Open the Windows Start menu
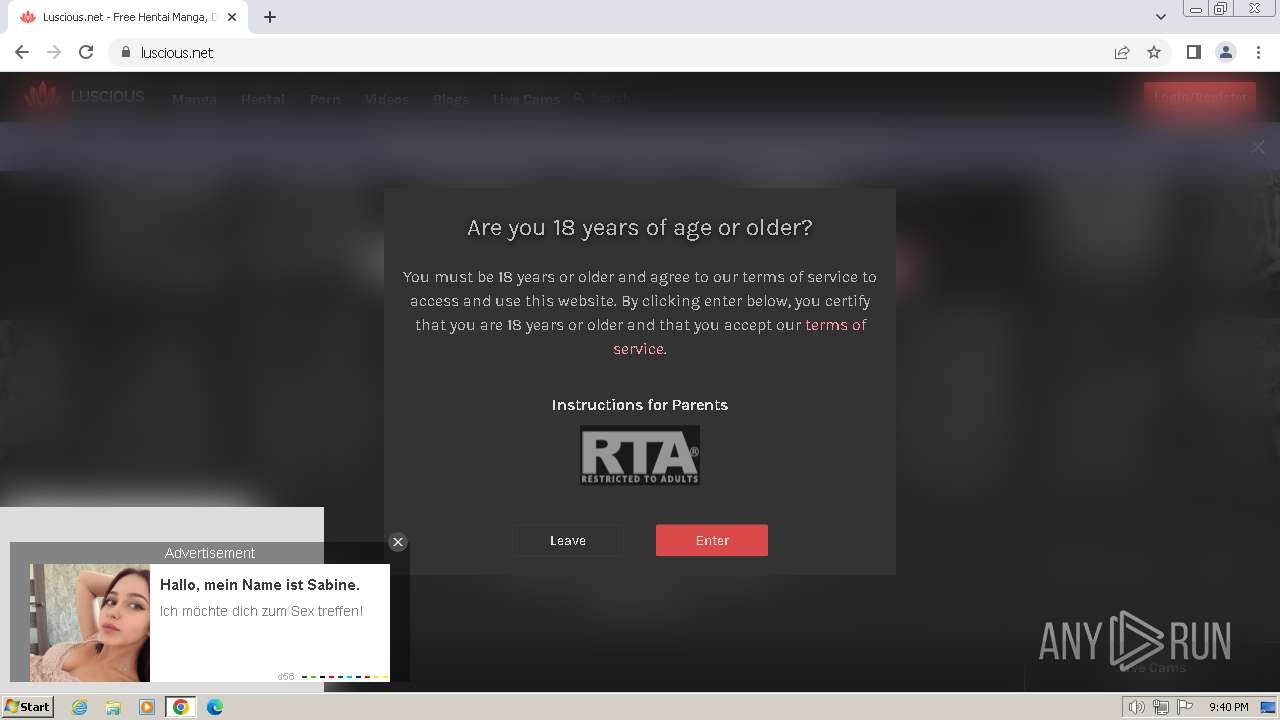1280x720 pixels. [28, 706]
